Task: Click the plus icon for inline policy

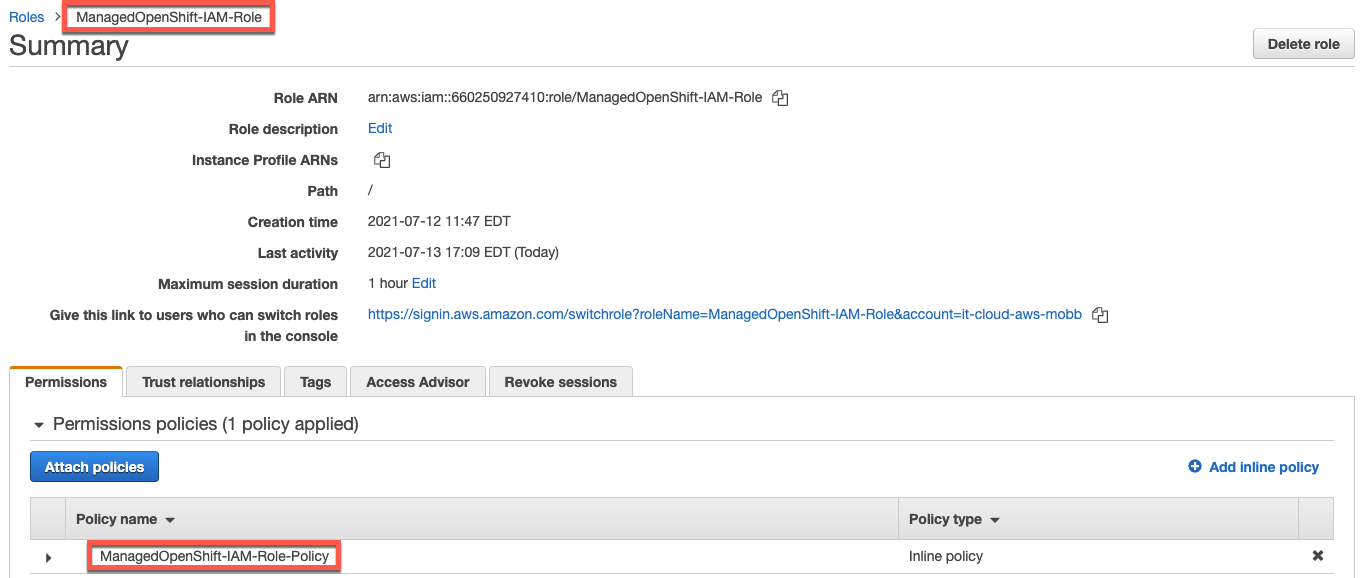Action: pos(1194,467)
